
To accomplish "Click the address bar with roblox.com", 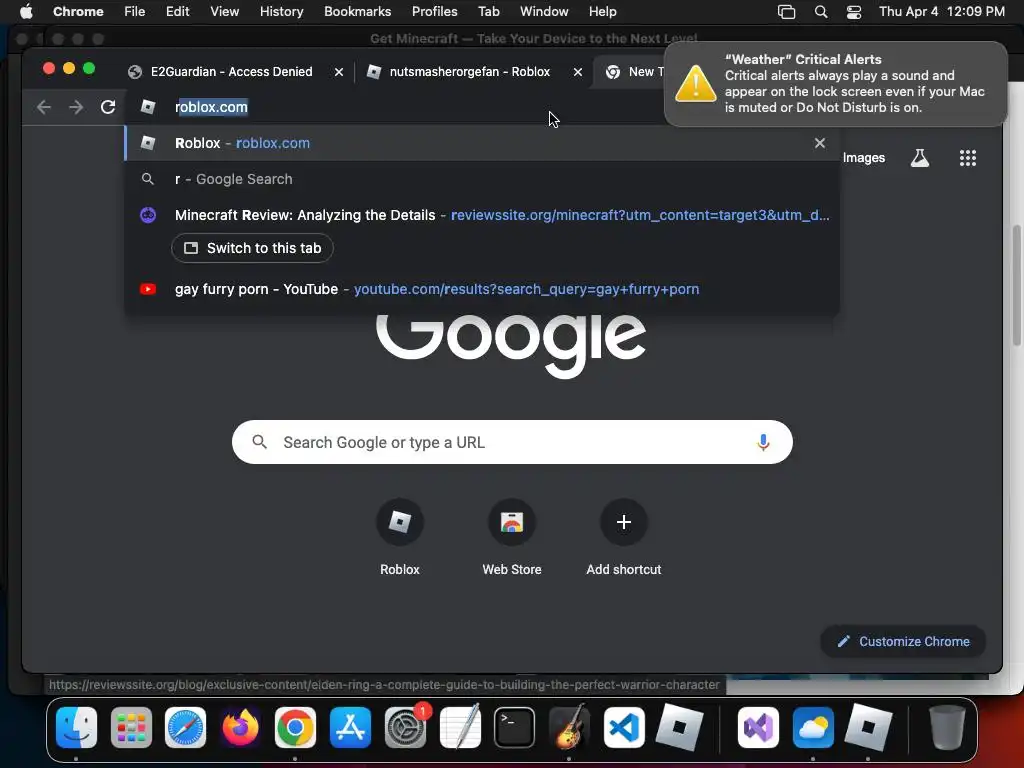I will [x=392, y=107].
